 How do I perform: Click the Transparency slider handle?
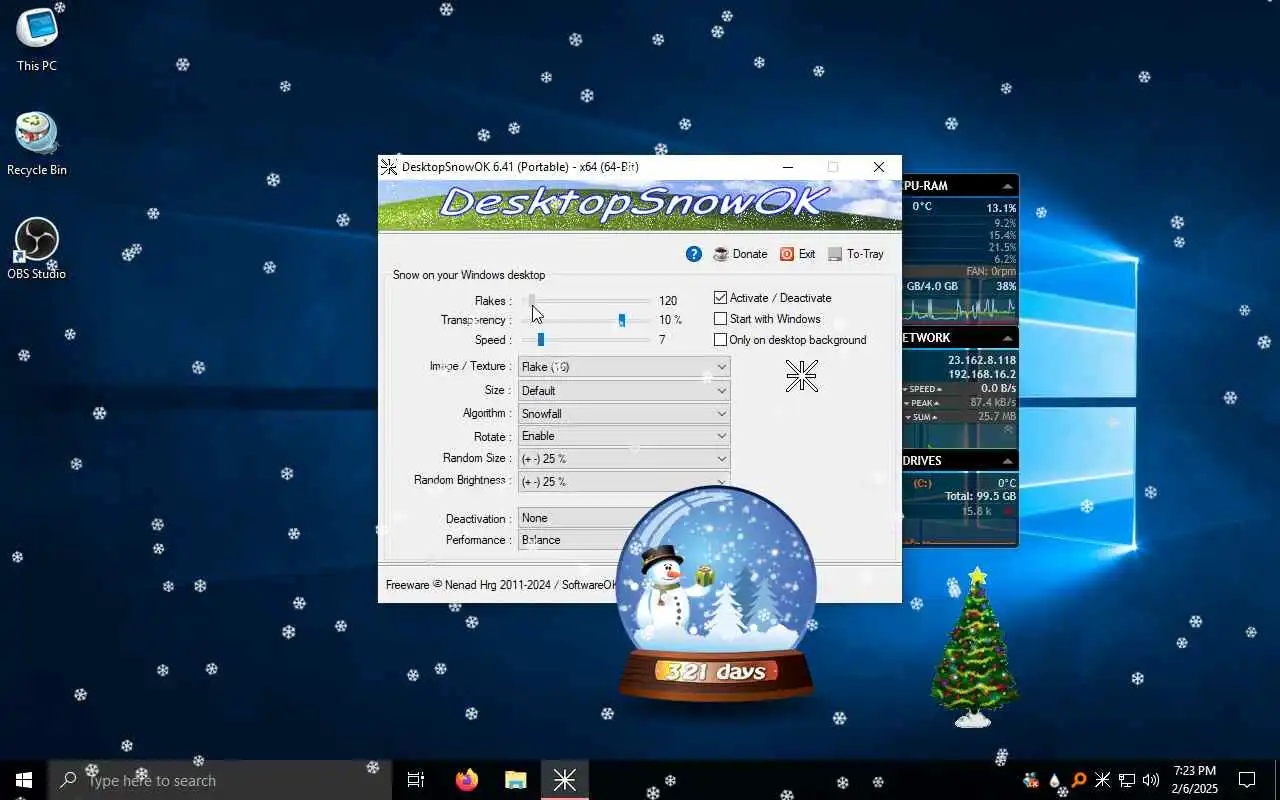[x=621, y=320]
